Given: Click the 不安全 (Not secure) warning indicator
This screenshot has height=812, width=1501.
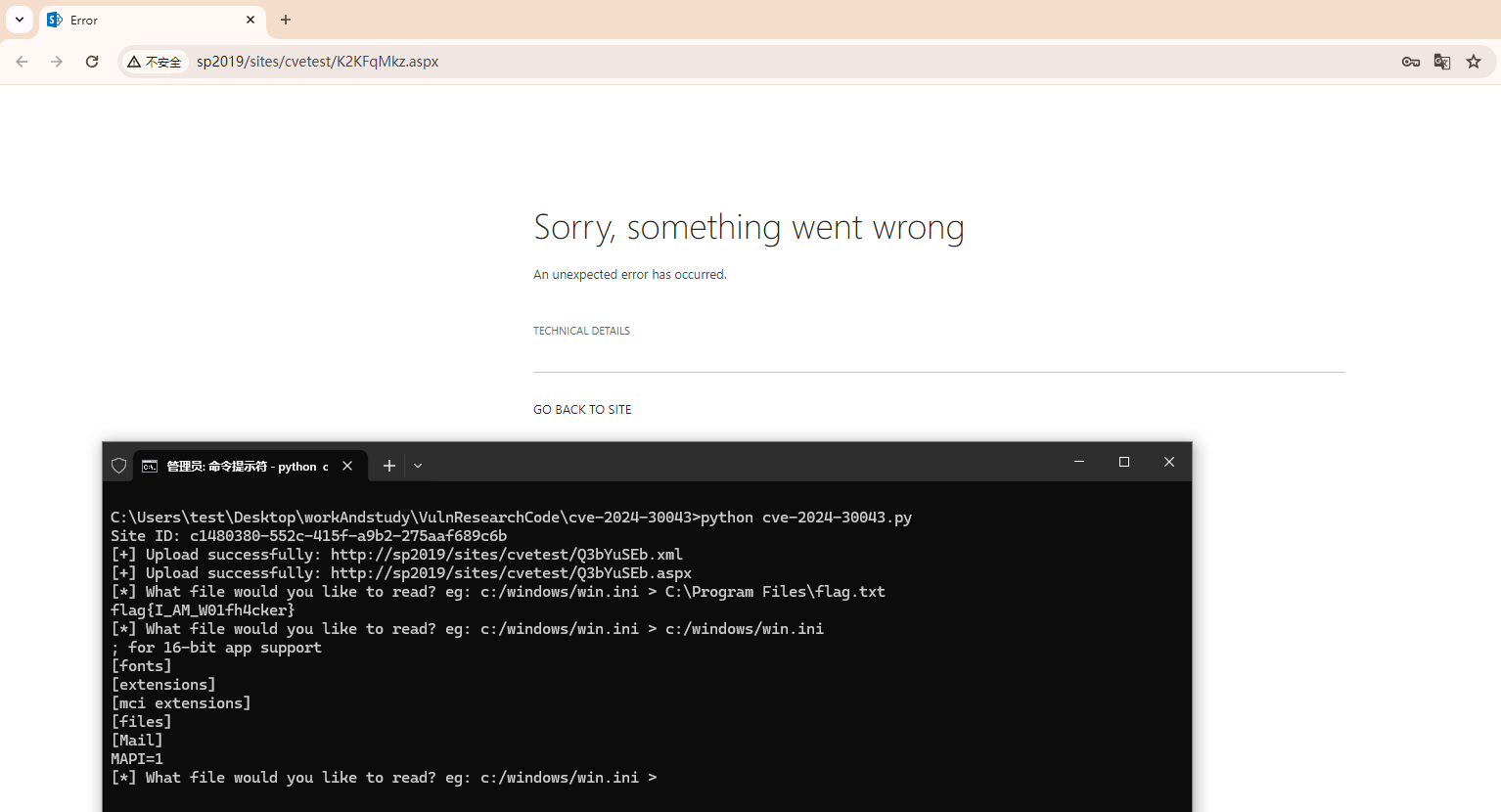Looking at the screenshot, I should tap(154, 61).
